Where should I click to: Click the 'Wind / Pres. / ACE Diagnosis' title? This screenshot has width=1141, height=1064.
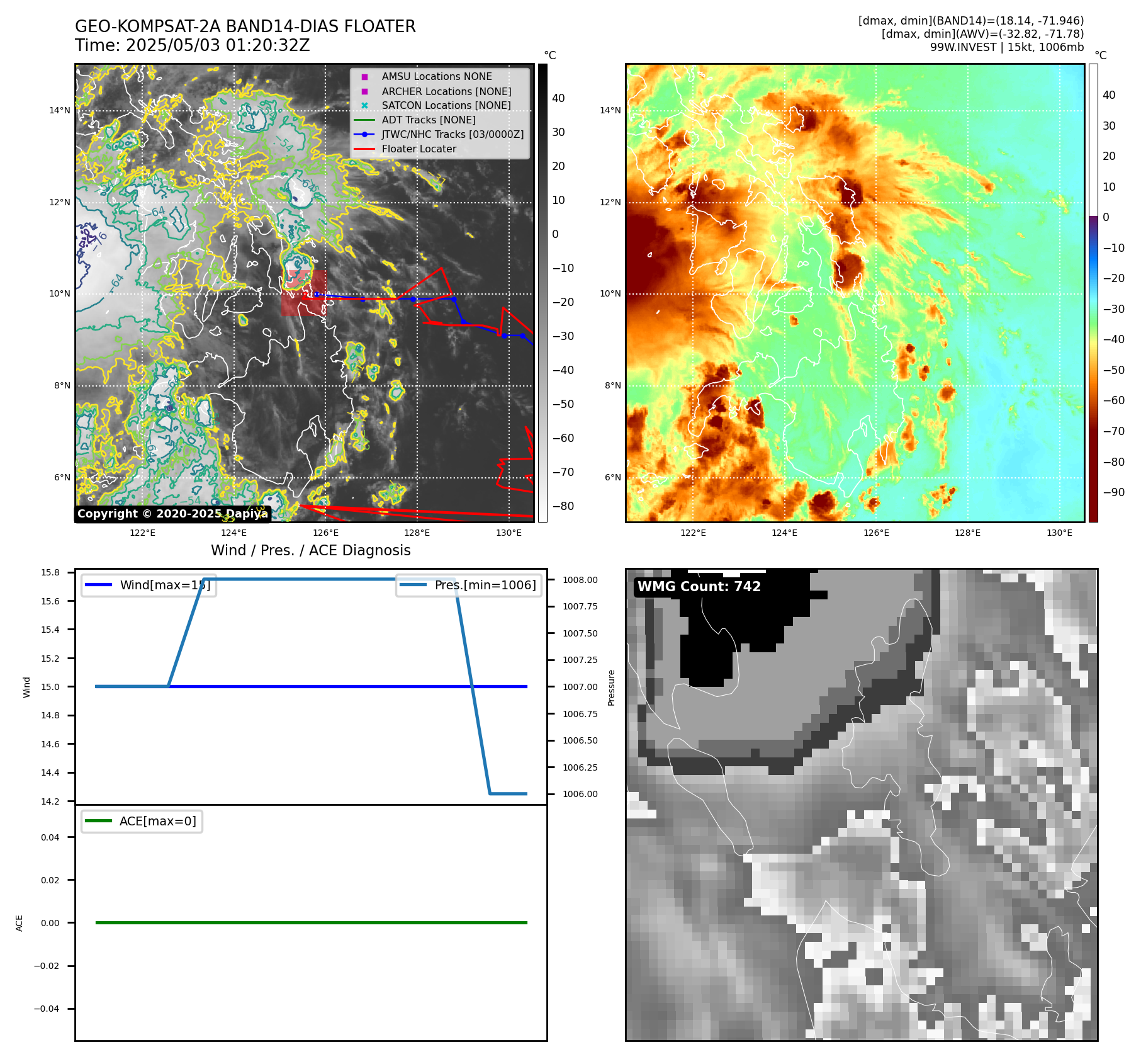click(x=311, y=550)
